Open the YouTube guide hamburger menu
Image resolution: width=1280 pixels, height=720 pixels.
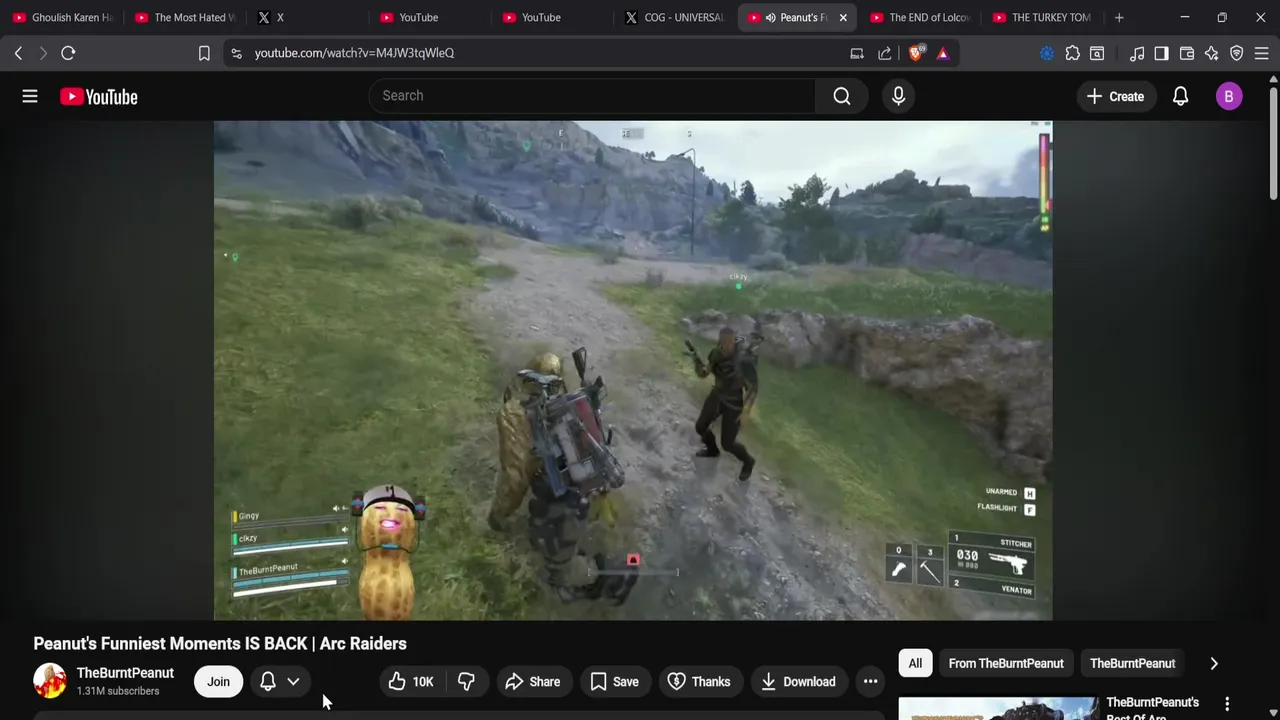(30, 96)
